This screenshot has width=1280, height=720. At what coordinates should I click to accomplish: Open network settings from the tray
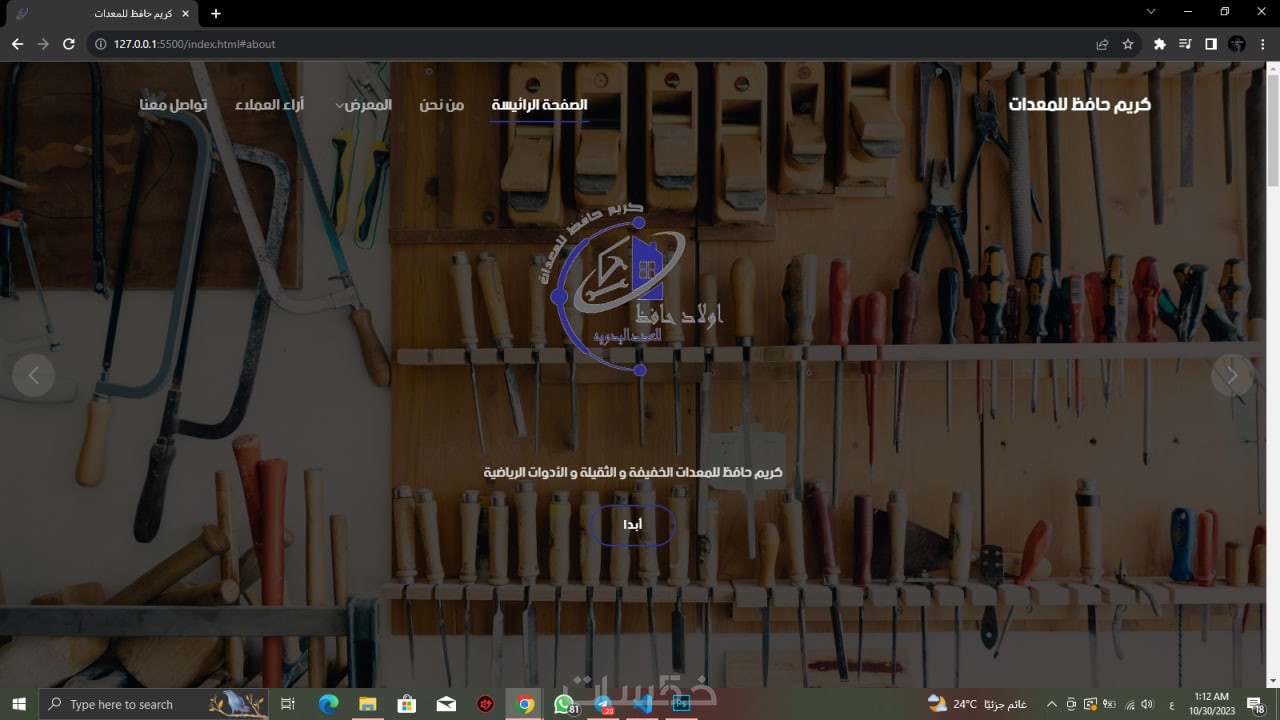(1129, 704)
